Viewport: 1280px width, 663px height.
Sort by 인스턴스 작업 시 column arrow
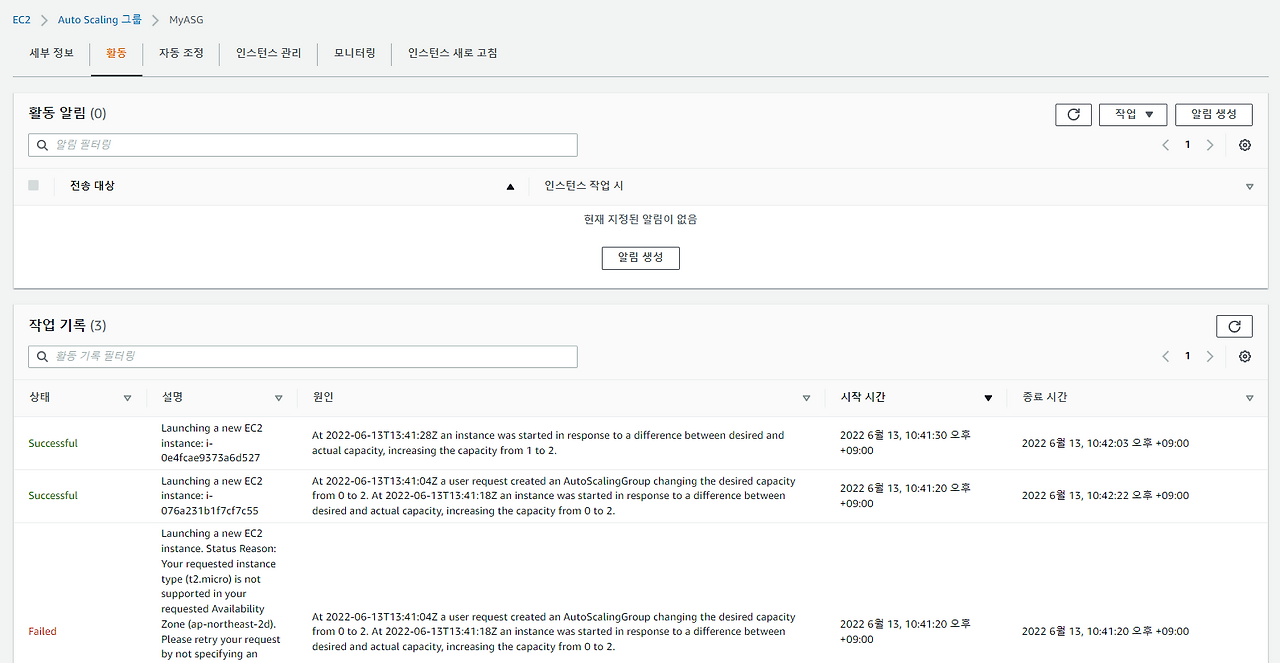(1250, 187)
